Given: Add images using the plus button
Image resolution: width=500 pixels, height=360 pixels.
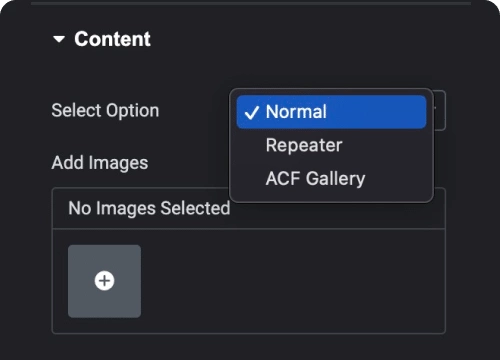Looking at the screenshot, I should (x=104, y=281).
